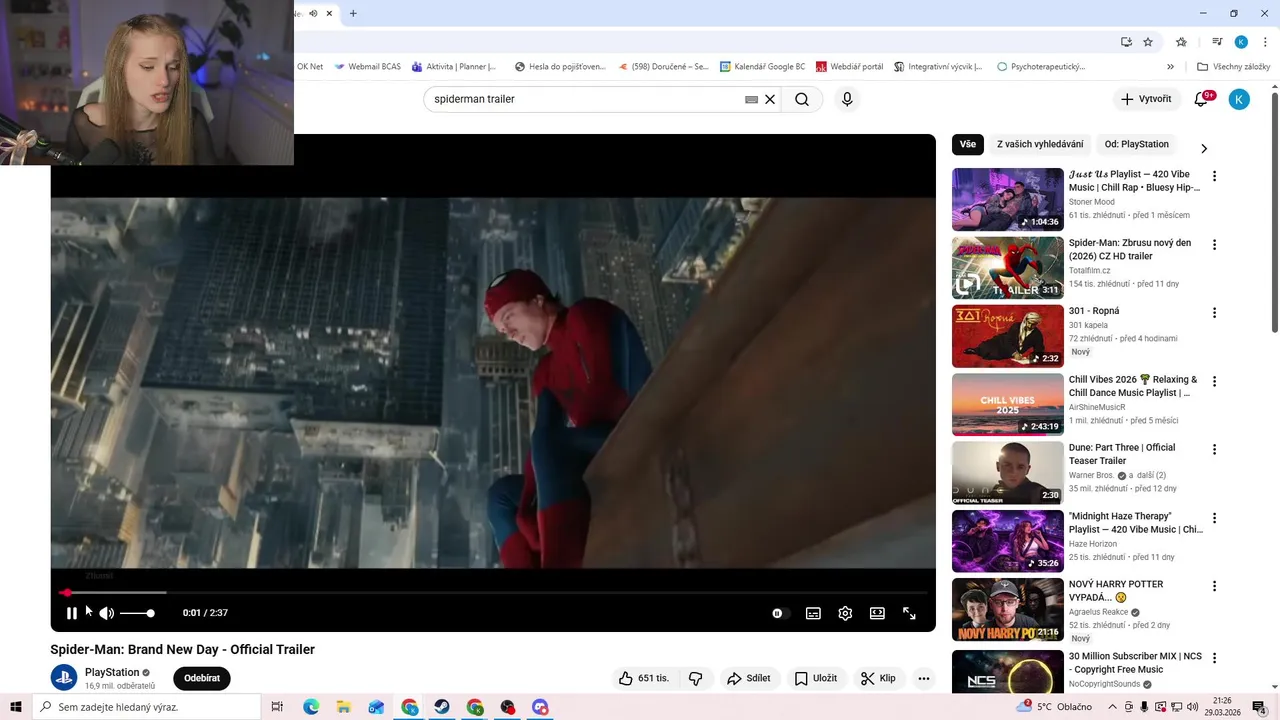This screenshot has width=1280, height=720.
Task: Start voice search with microphone
Action: click(x=847, y=99)
